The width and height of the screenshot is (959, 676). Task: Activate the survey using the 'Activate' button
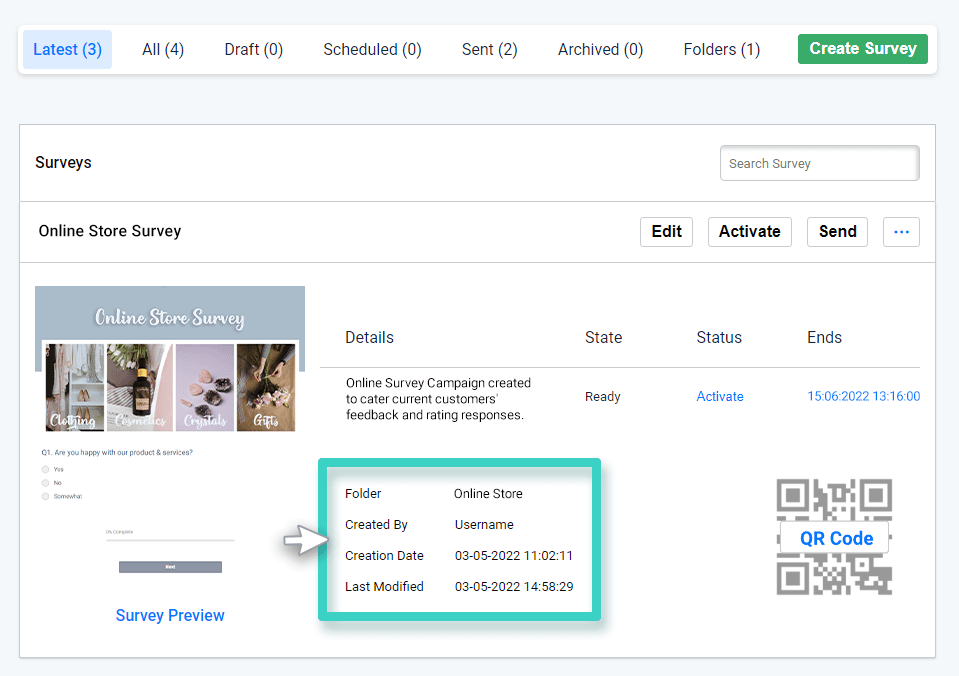click(x=749, y=231)
